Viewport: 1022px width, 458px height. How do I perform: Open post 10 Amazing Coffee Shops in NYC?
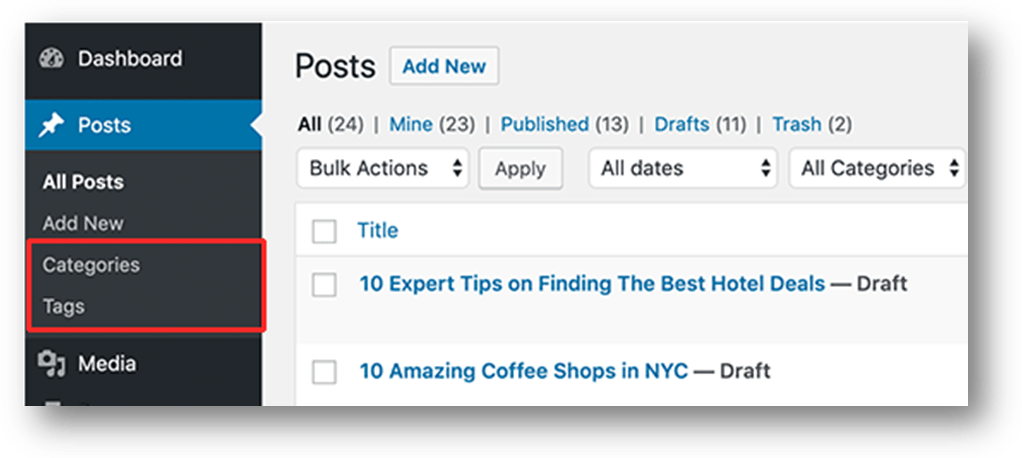tap(523, 371)
